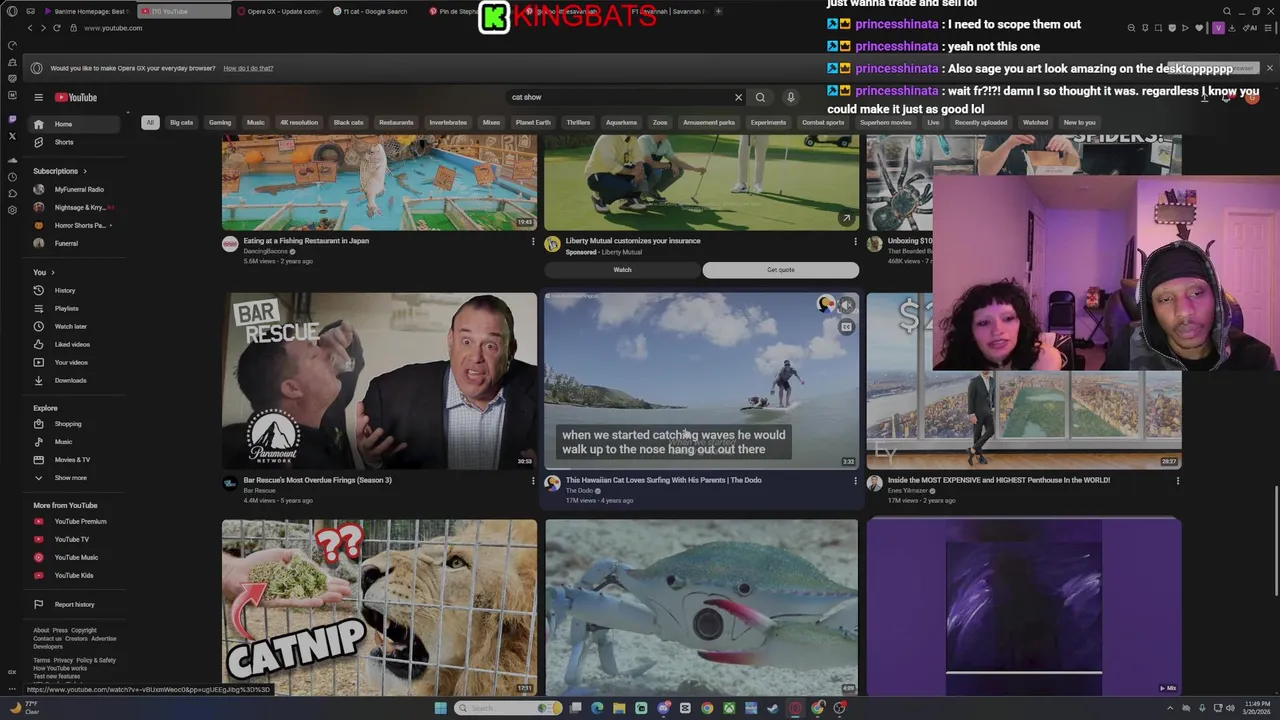Open Playlists in YouTube sidebar
Image resolution: width=1280 pixels, height=720 pixels.
click(x=76, y=308)
